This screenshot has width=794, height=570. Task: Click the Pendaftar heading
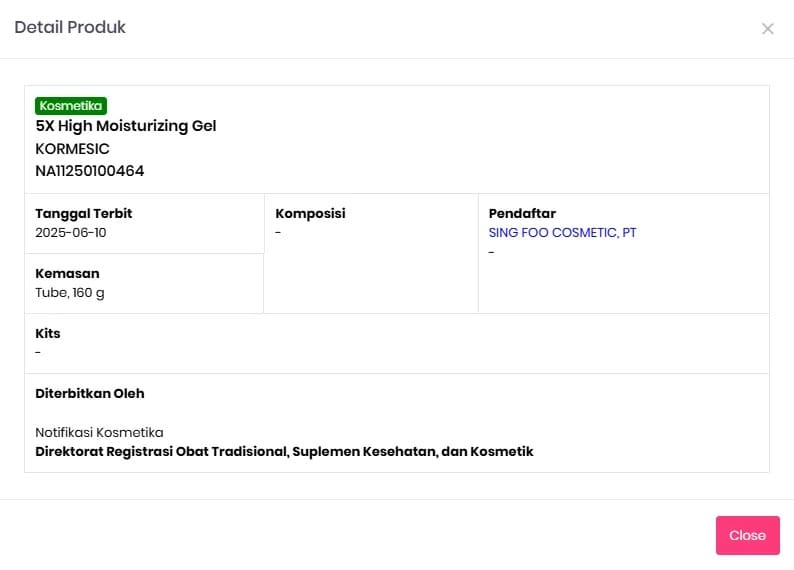(x=522, y=213)
